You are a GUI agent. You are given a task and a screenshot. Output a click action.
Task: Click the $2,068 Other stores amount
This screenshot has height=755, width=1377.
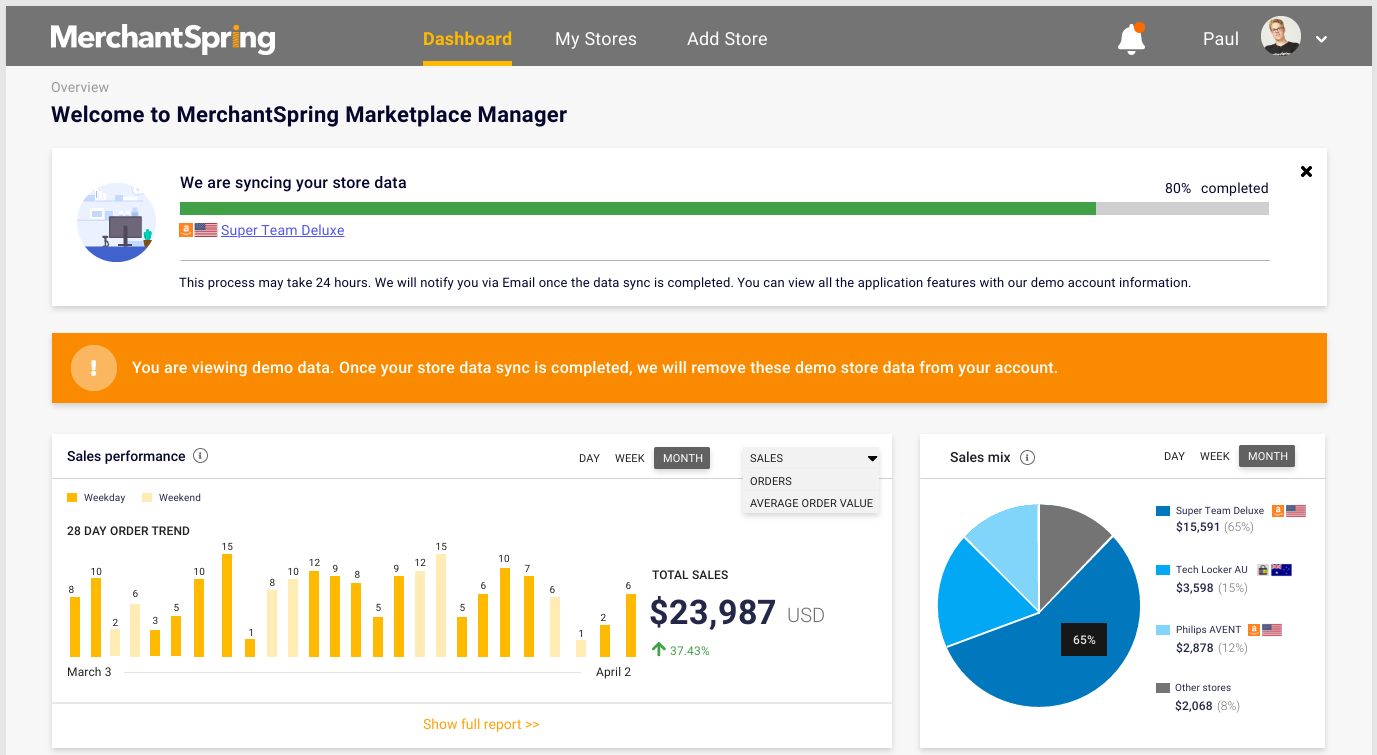click(x=1194, y=705)
